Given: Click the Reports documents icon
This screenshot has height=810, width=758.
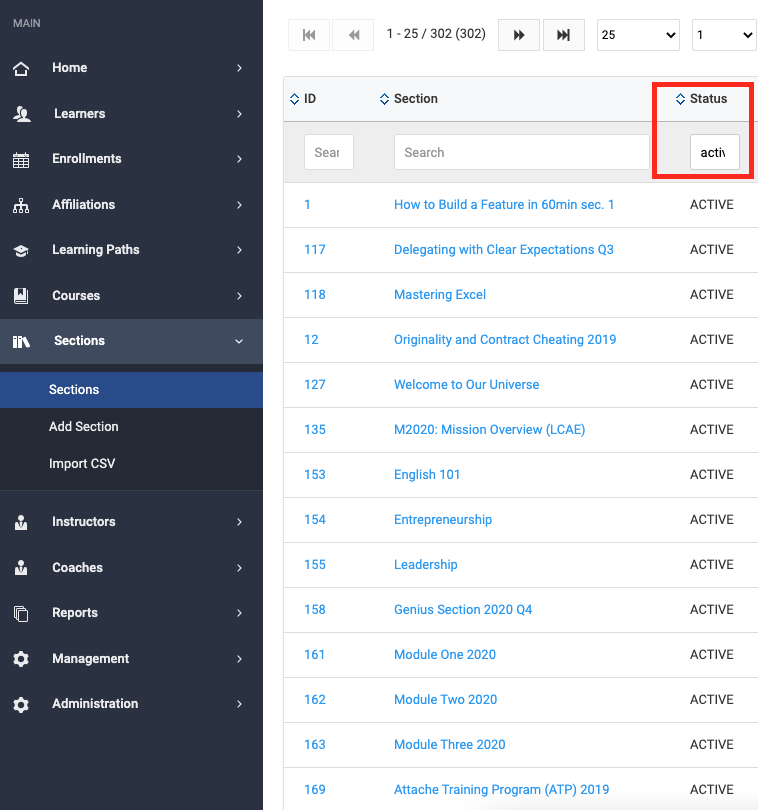Looking at the screenshot, I should (x=21, y=613).
